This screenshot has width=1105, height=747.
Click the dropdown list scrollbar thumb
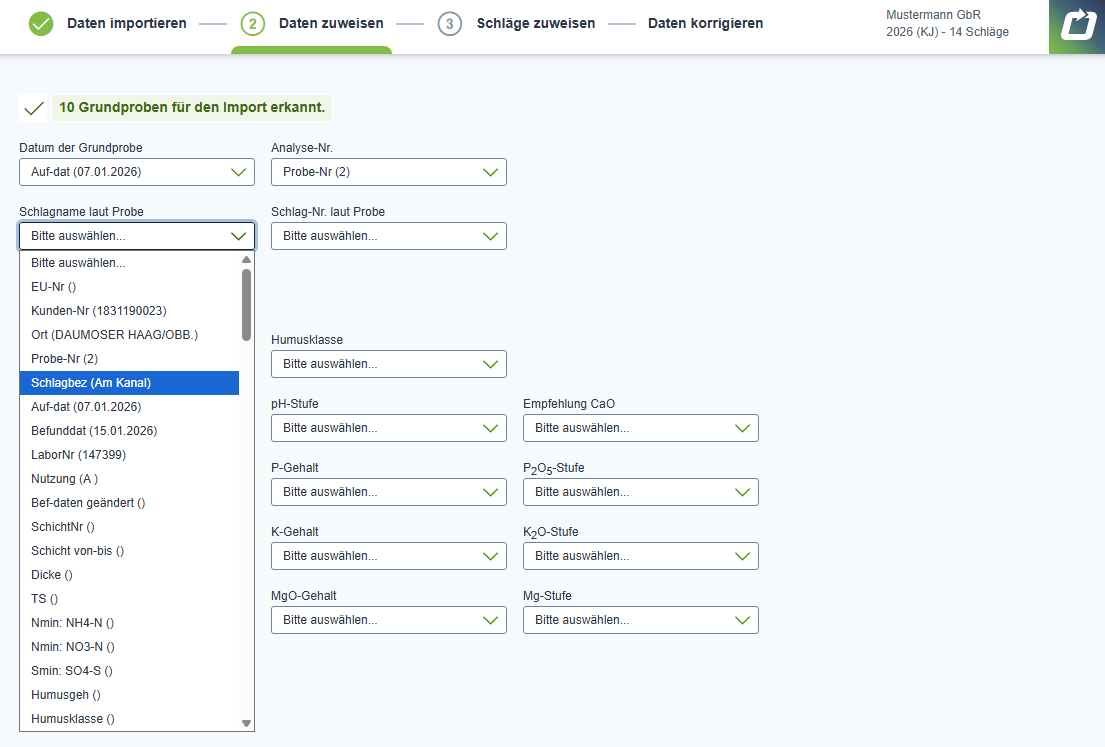coord(246,304)
